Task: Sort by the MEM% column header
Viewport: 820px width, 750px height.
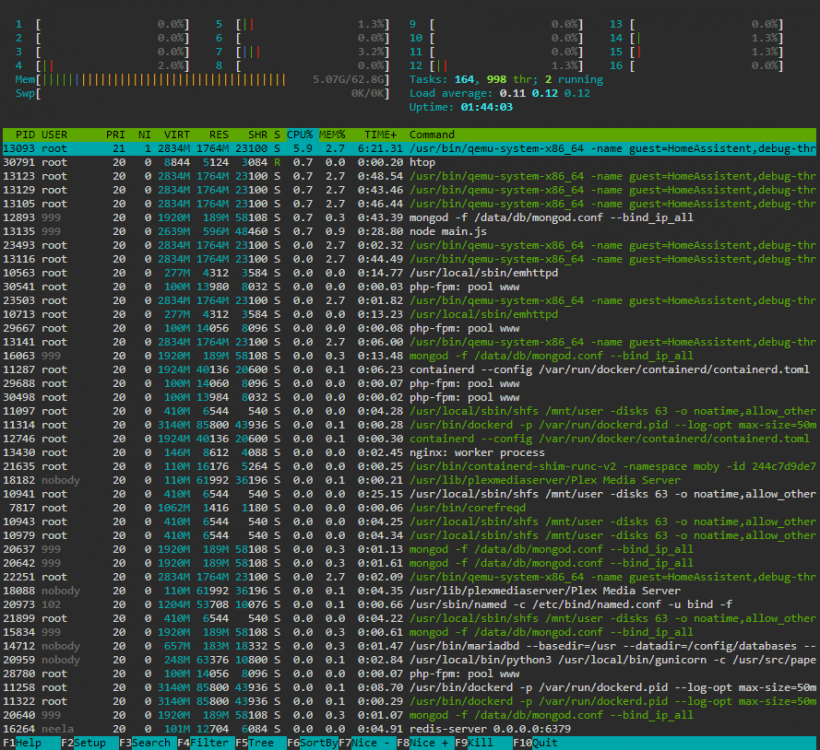Action: pyautogui.click(x=332, y=134)
